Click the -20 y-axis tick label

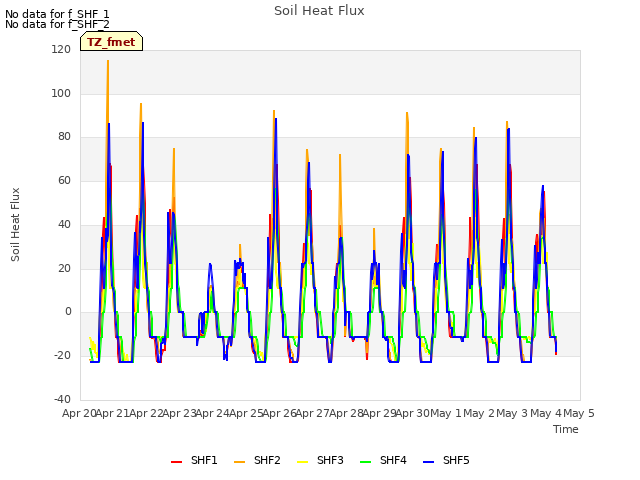coord(62,356)
